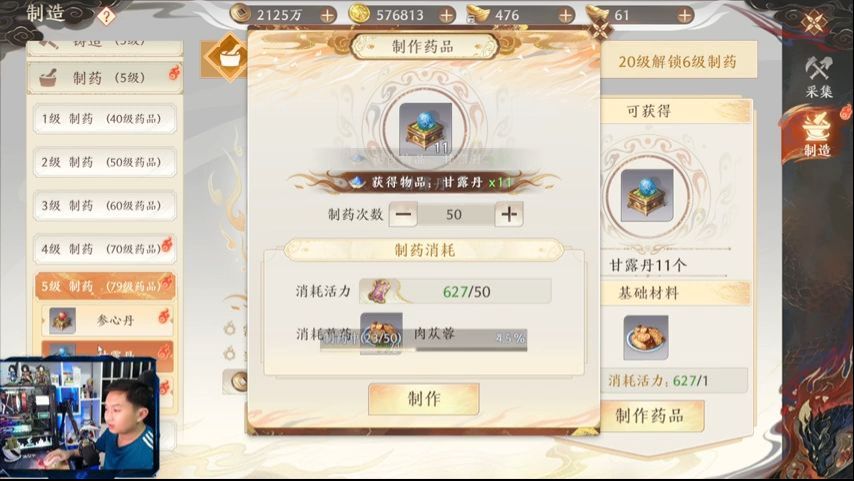This screenshot has height=481, width=854.
Task: Open the 制药 (5级) skill tab
Action: tap(105, 77)
